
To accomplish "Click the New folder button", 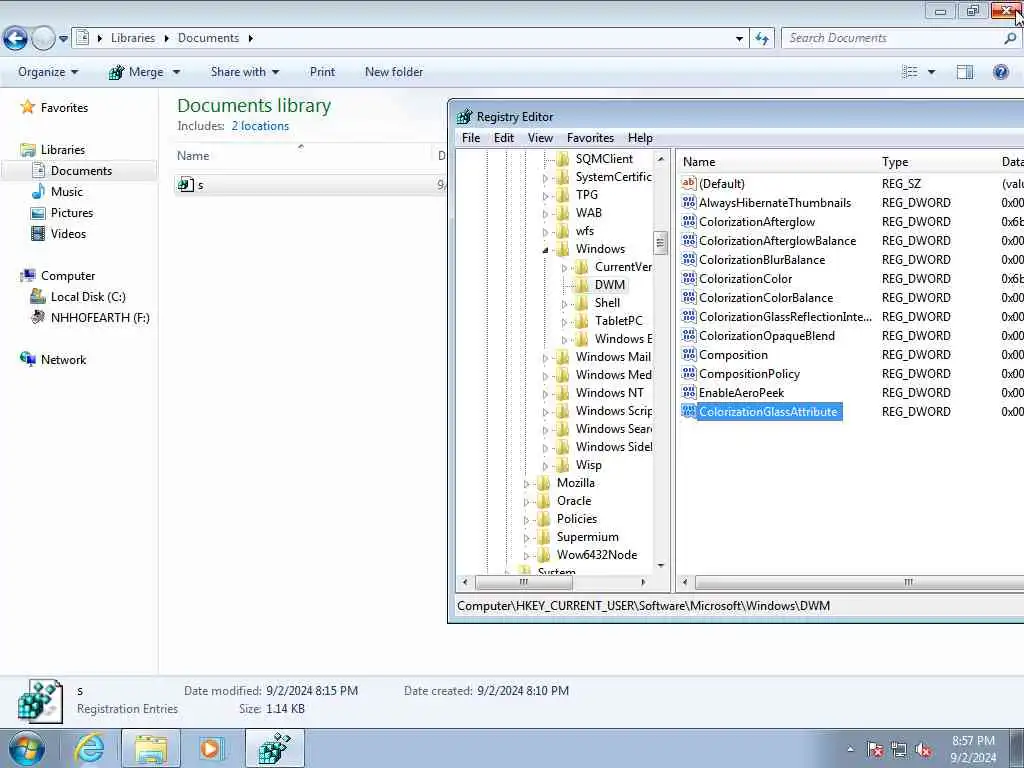I will click(394, 72).
